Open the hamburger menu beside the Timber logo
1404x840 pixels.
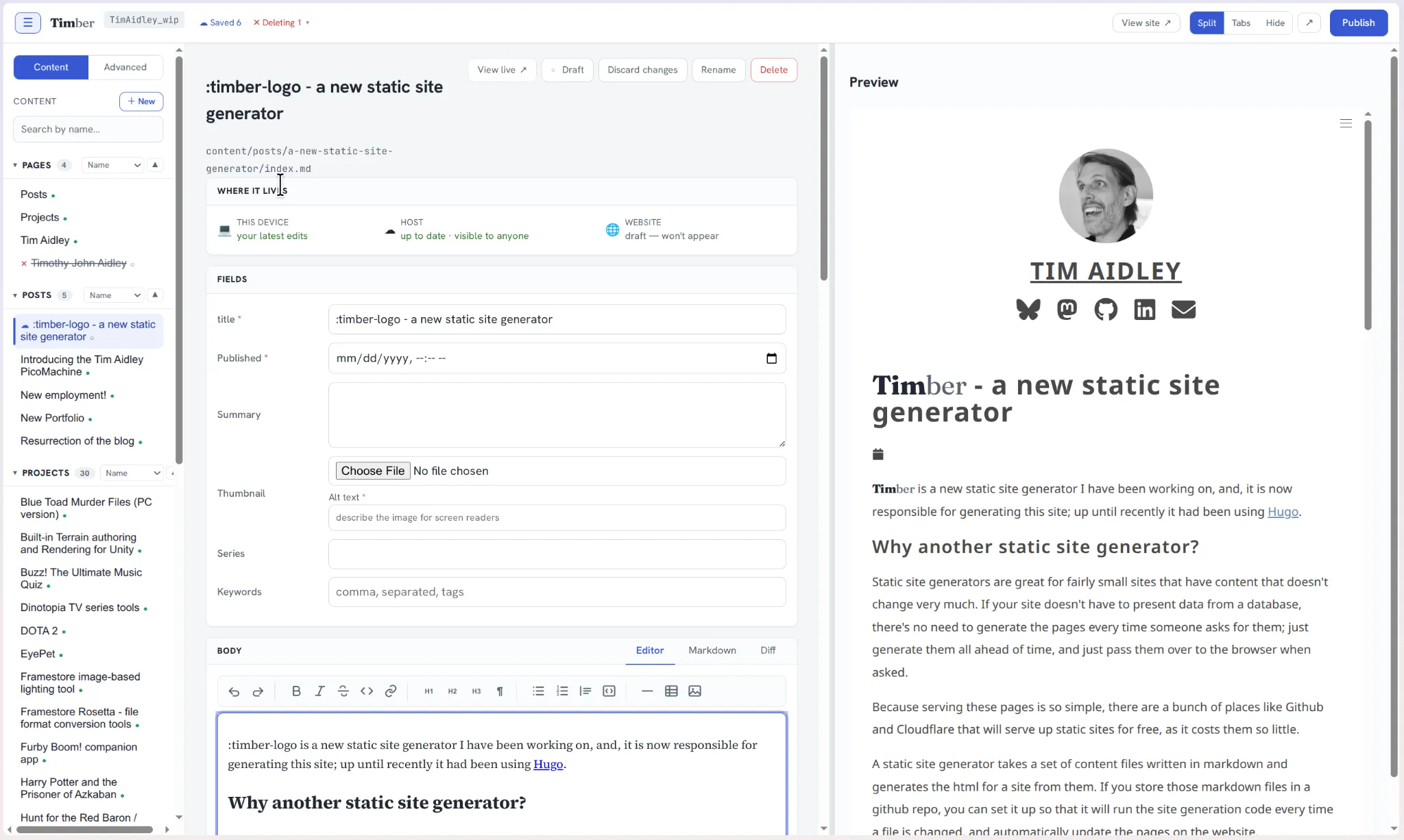click(x=27, y=23)
